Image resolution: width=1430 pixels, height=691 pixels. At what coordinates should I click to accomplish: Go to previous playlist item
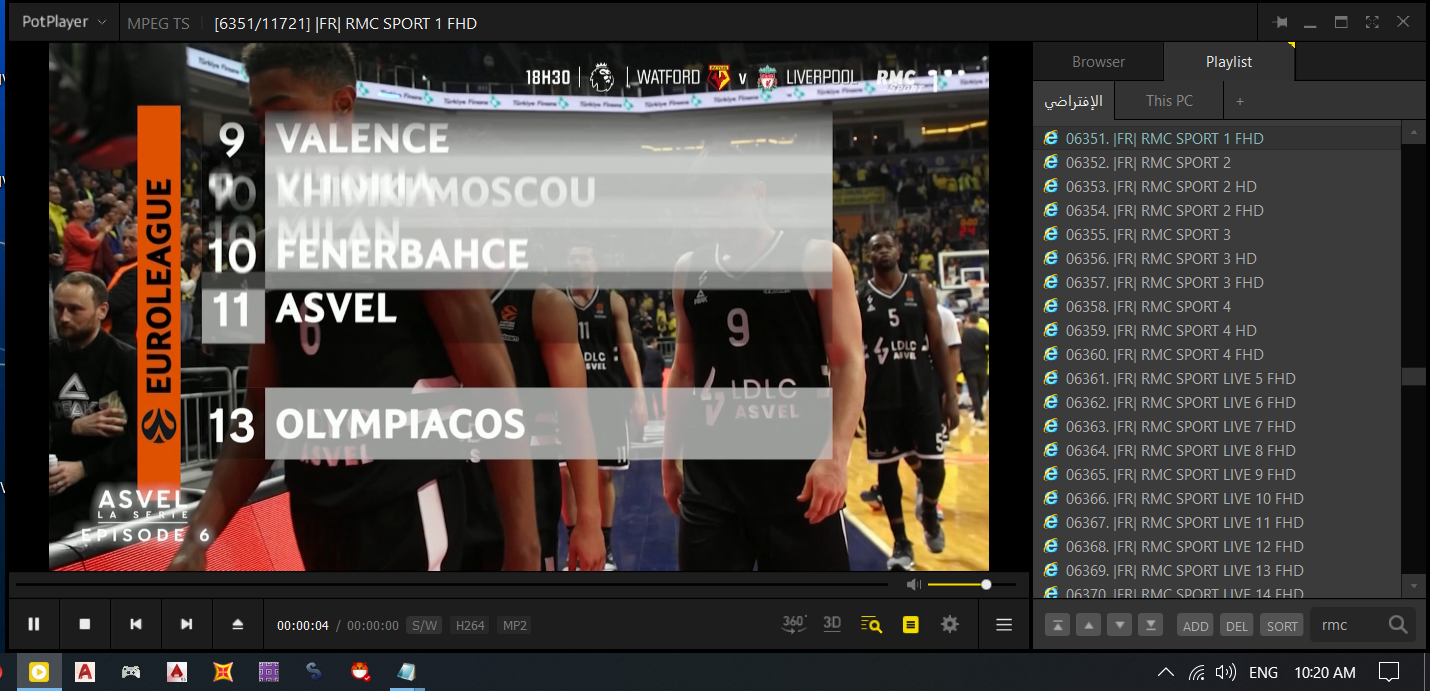[x=136, y=624]
